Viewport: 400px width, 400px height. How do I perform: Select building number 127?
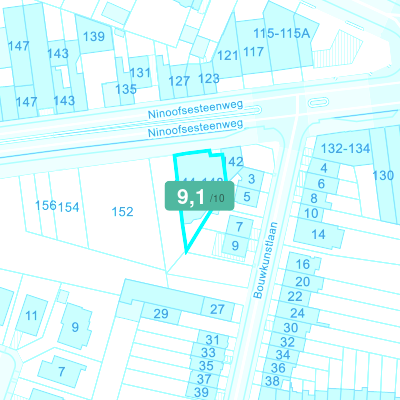179,81
